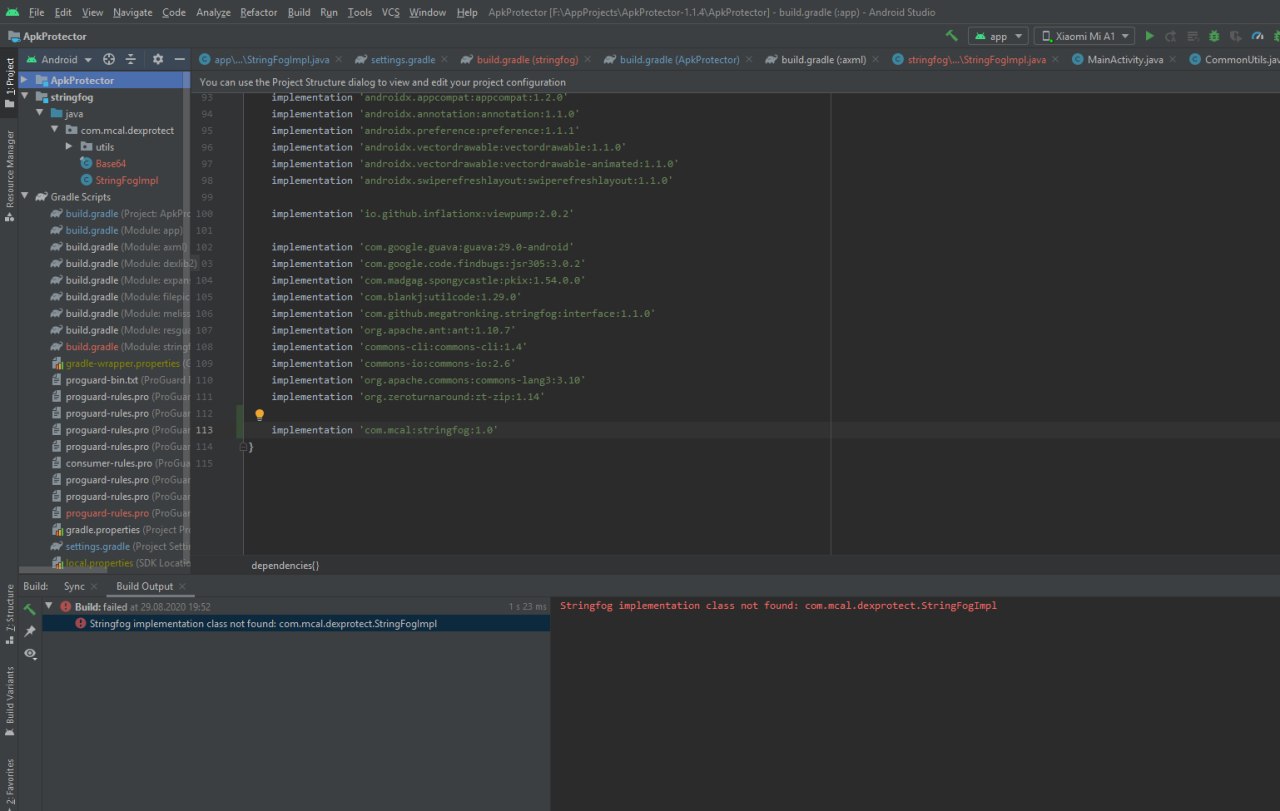1280x811 pixels.
Task: Click Select Opened File target icon
Action: [109, 60]
